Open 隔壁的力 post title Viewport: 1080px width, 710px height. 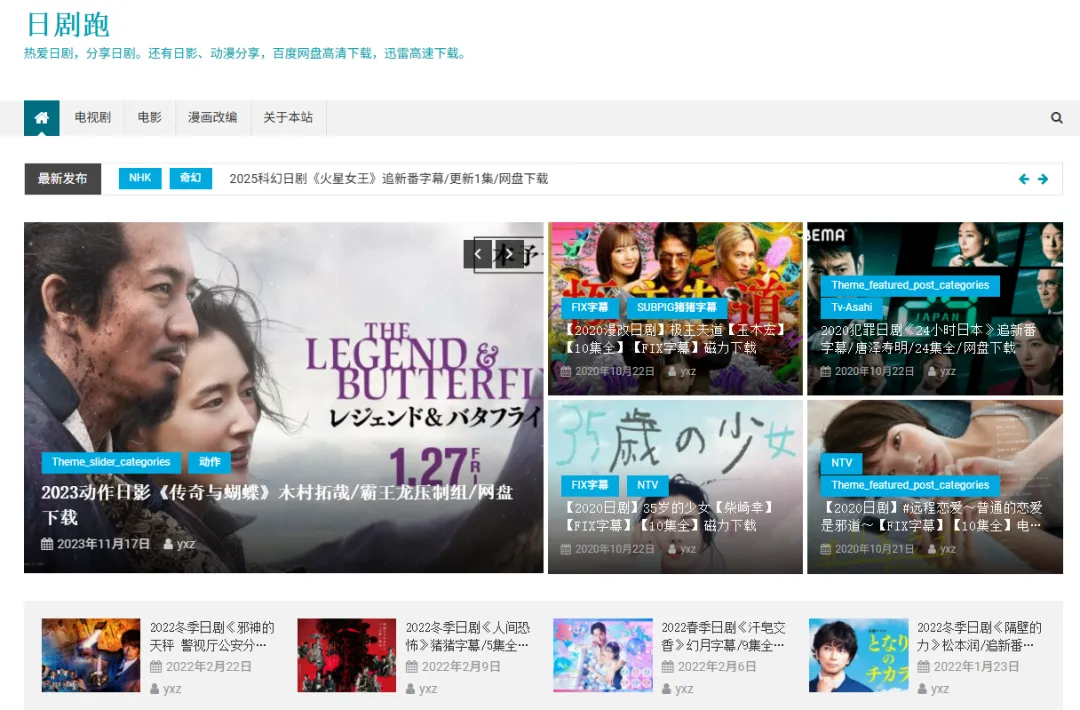979,636
